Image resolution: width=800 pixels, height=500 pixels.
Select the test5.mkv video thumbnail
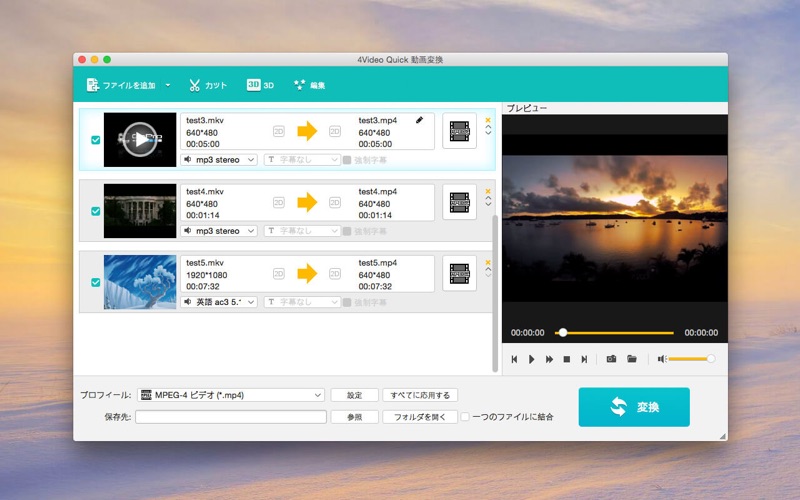point(140,282)
